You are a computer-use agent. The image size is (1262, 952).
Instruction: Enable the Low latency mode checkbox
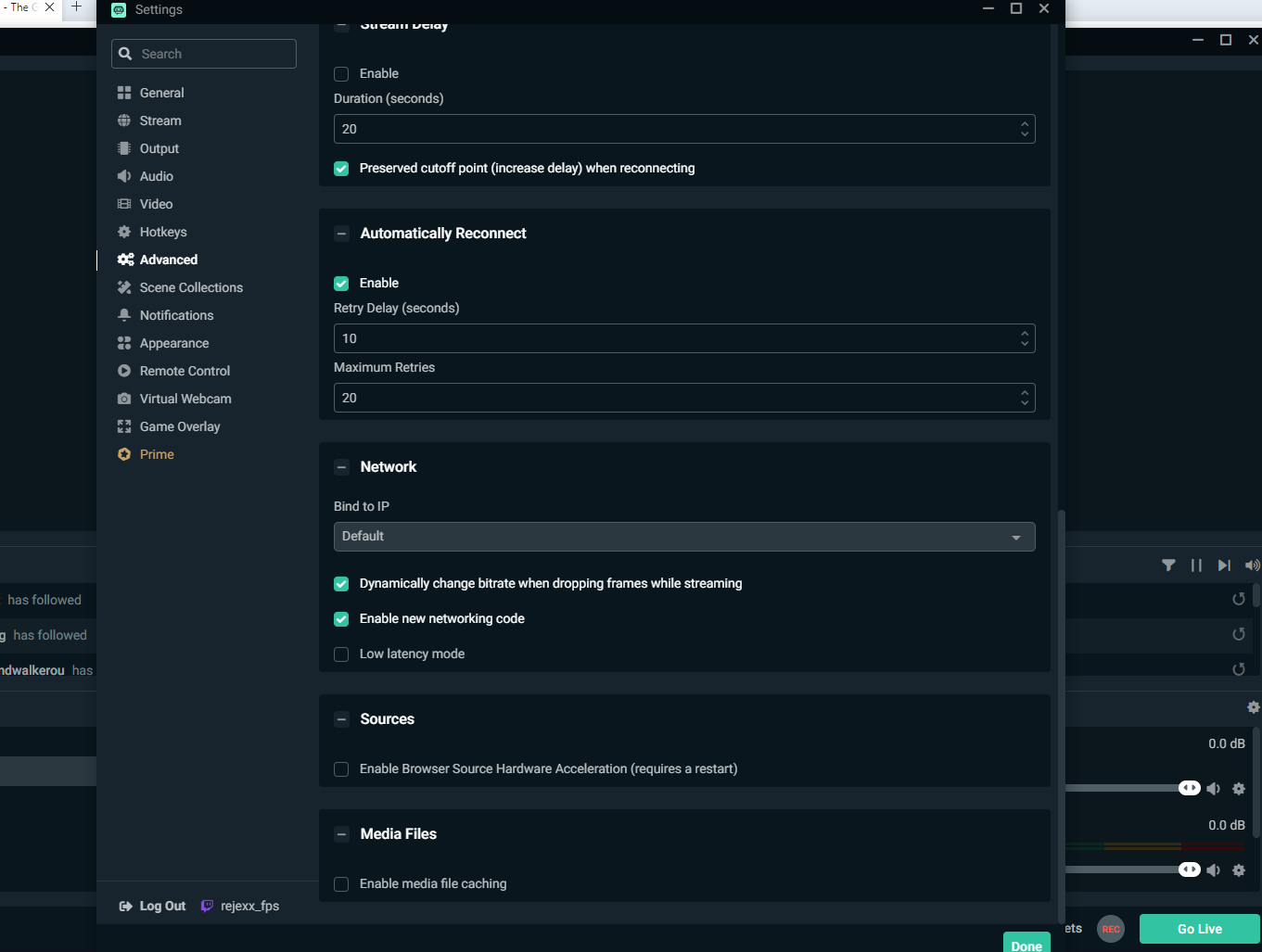(341, 654)
